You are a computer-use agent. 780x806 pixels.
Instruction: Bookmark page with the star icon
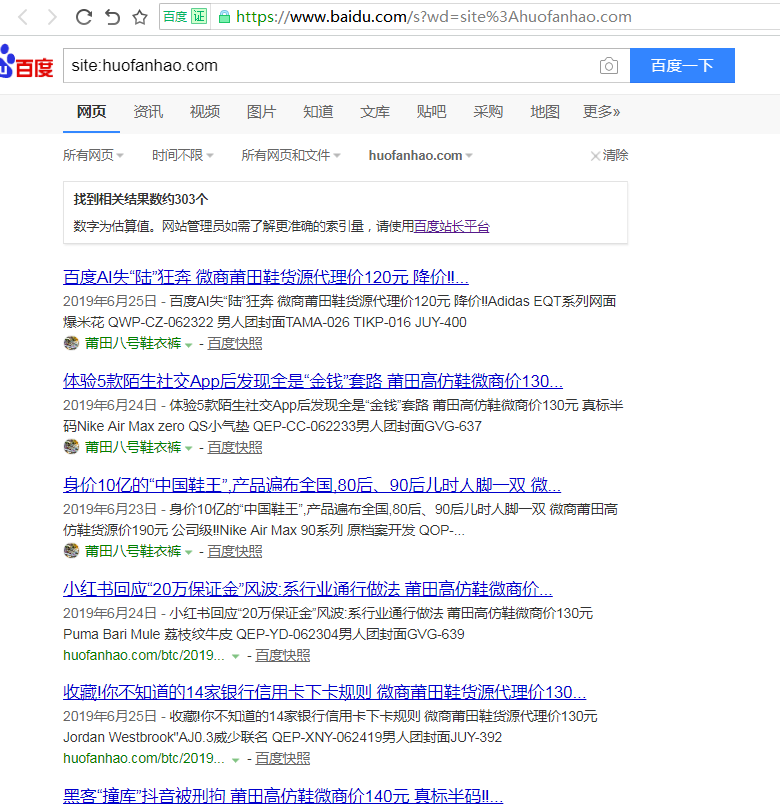pyautogui.click(x=140, y=17)
